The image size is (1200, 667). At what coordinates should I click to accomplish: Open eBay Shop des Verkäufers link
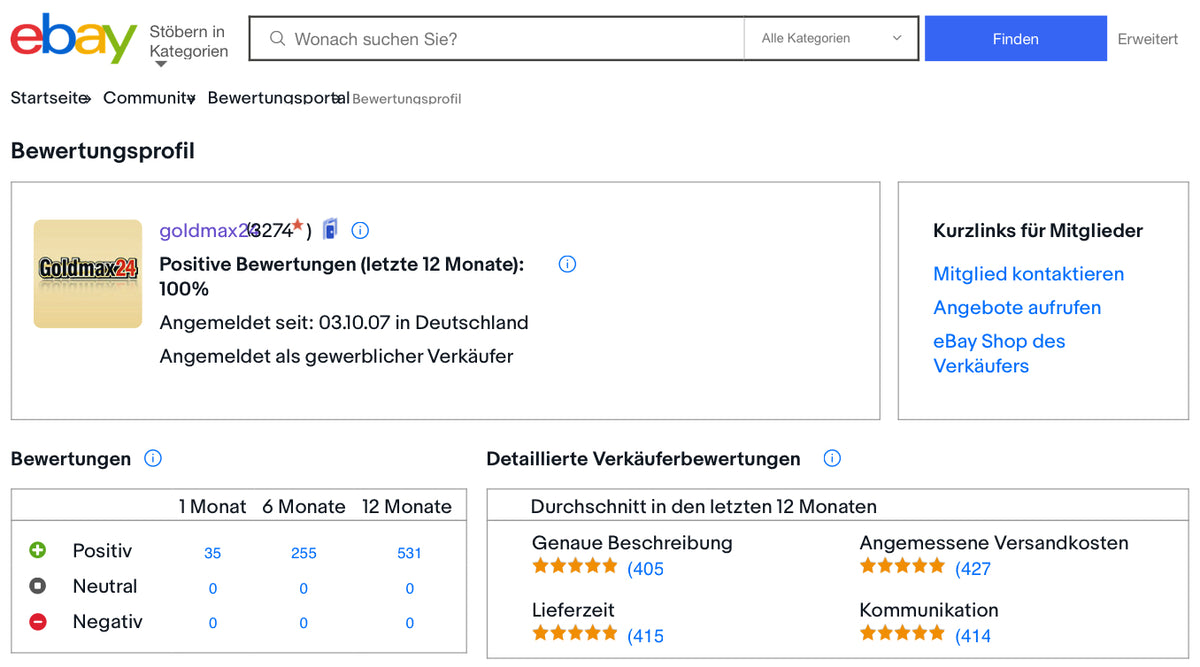point(999,353)
